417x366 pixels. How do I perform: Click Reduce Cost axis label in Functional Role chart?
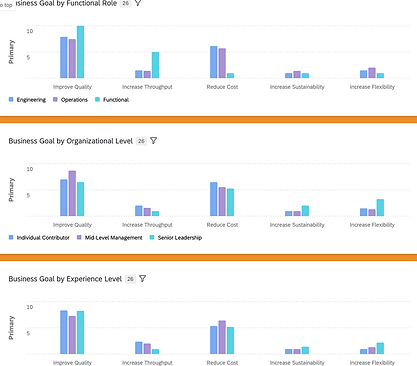222,87
